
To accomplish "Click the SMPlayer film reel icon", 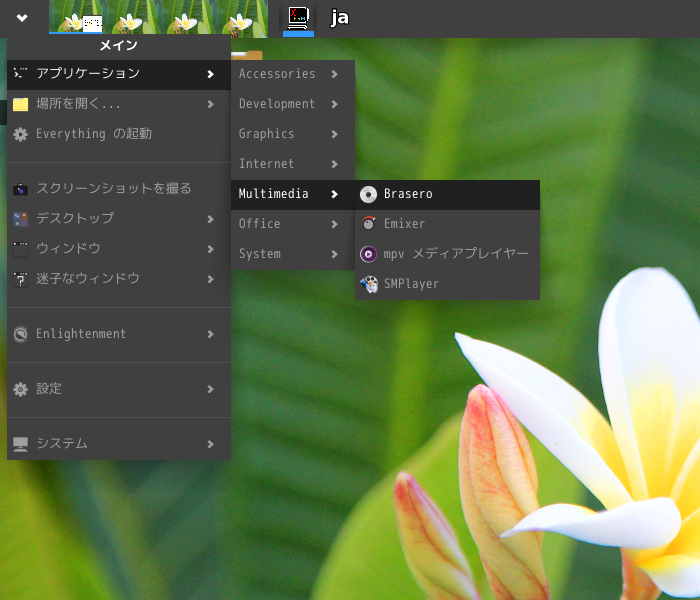I will (369, 284).
